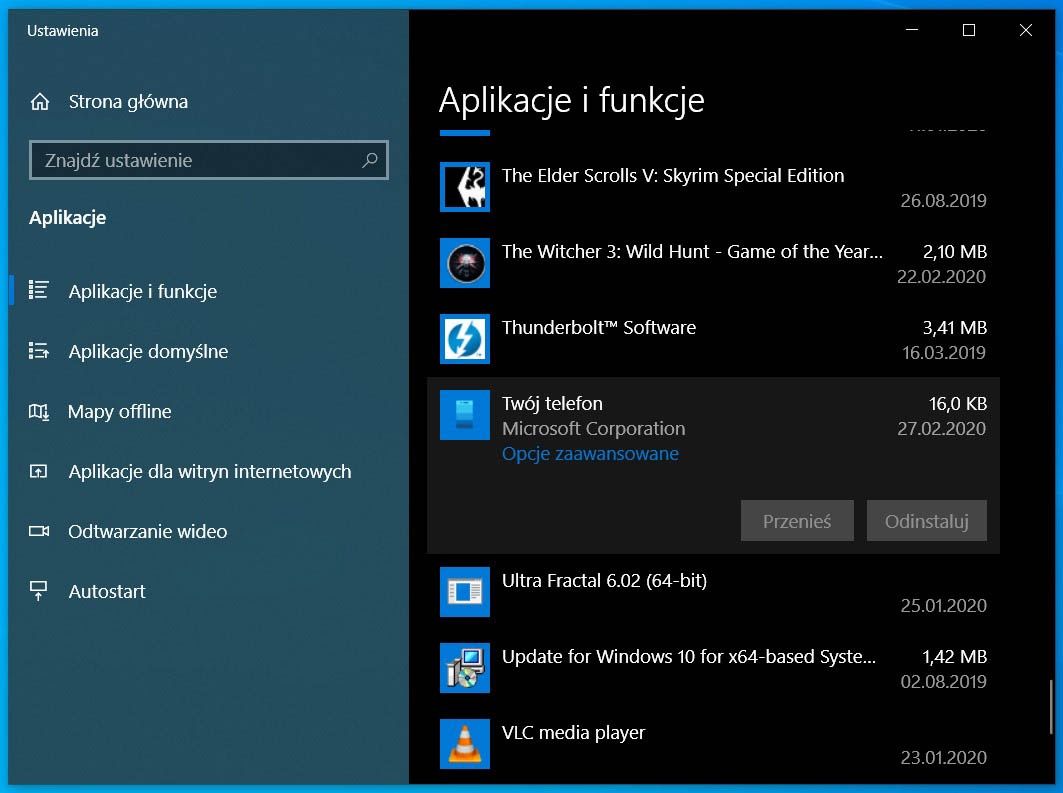The width and height of the screenshot is (1063, 793).
Task: Click Microsoft Corporation publisher text
Action: point(594,428)
